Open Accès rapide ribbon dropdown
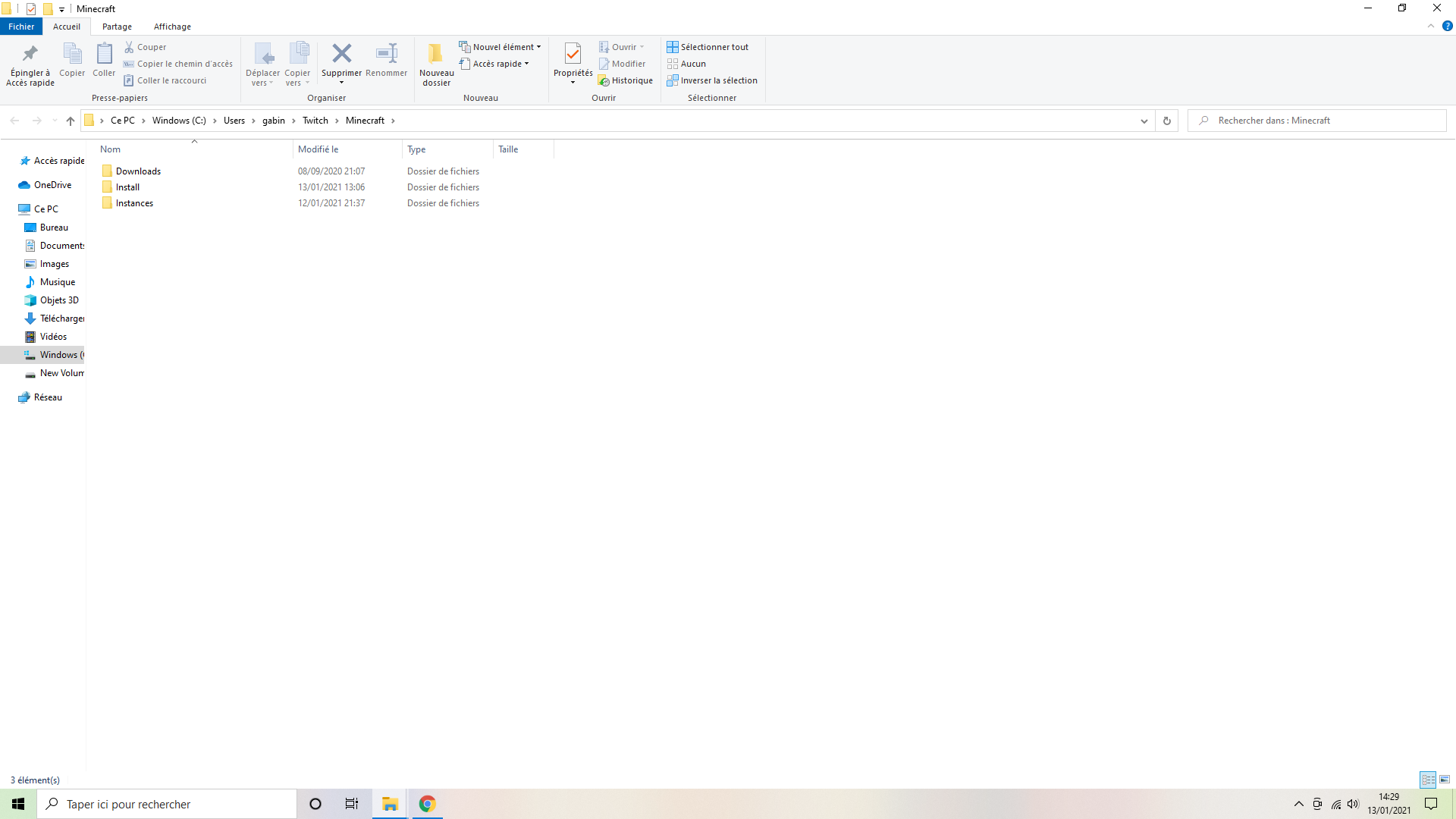 tap(494, 64)
